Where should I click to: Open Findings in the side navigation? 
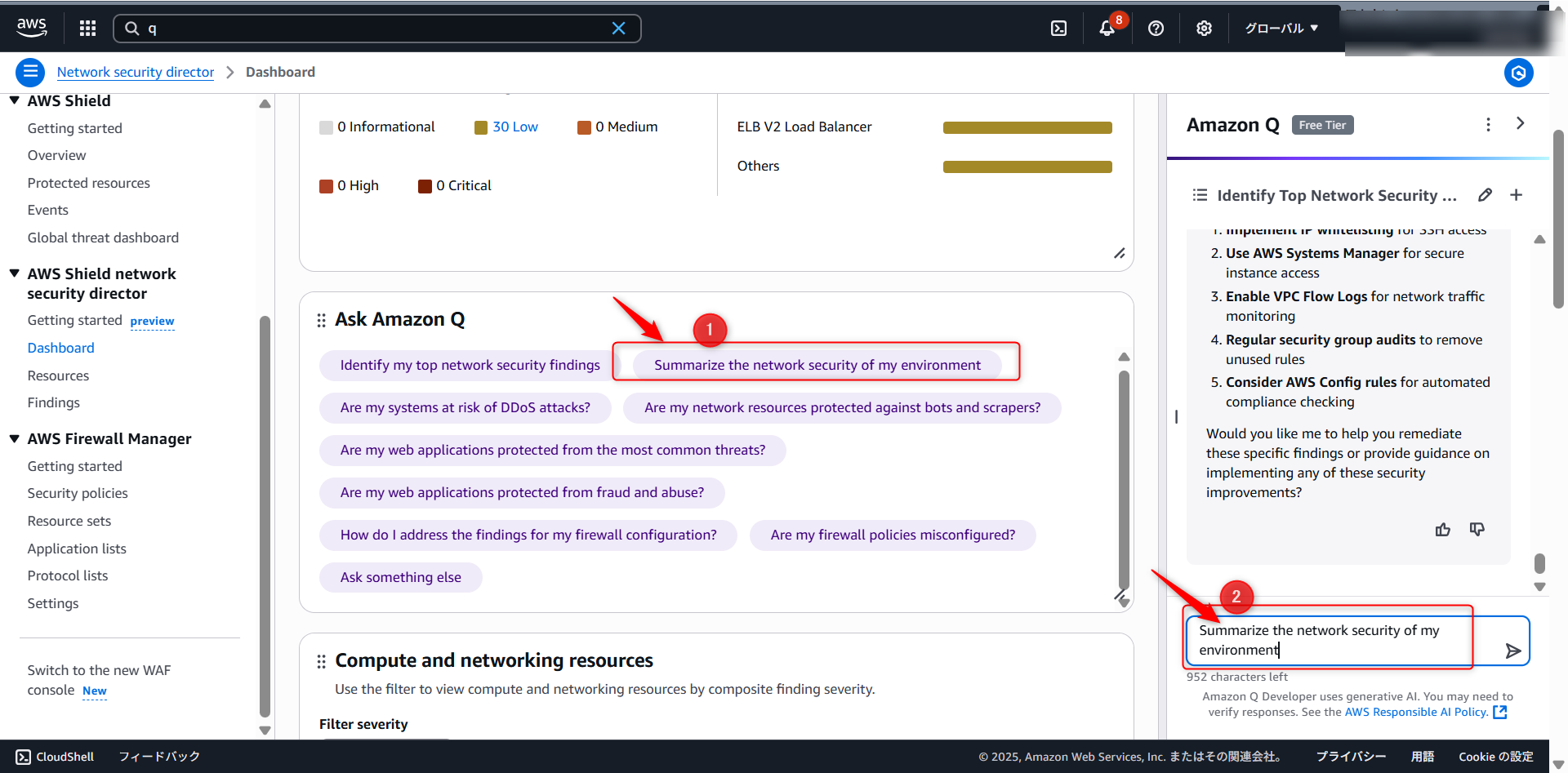[x=54, y=402]
